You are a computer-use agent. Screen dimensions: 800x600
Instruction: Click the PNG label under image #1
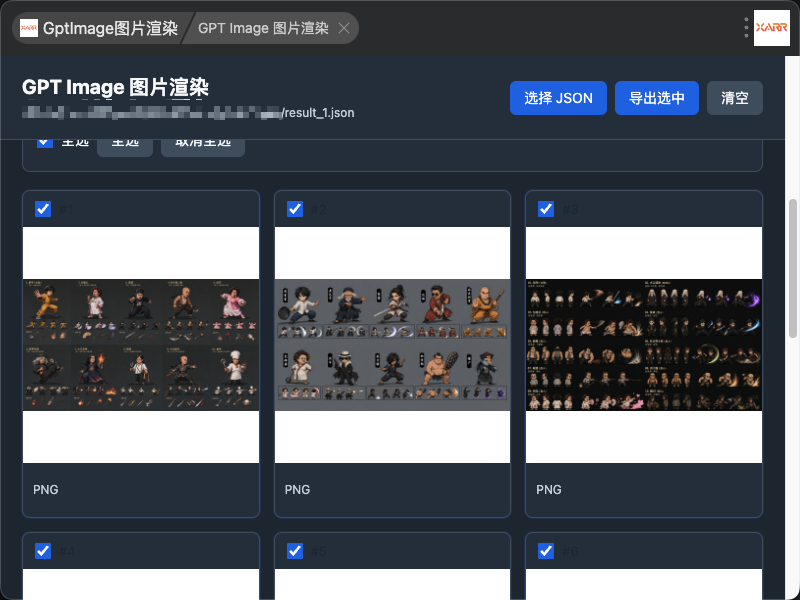[46, 490]
